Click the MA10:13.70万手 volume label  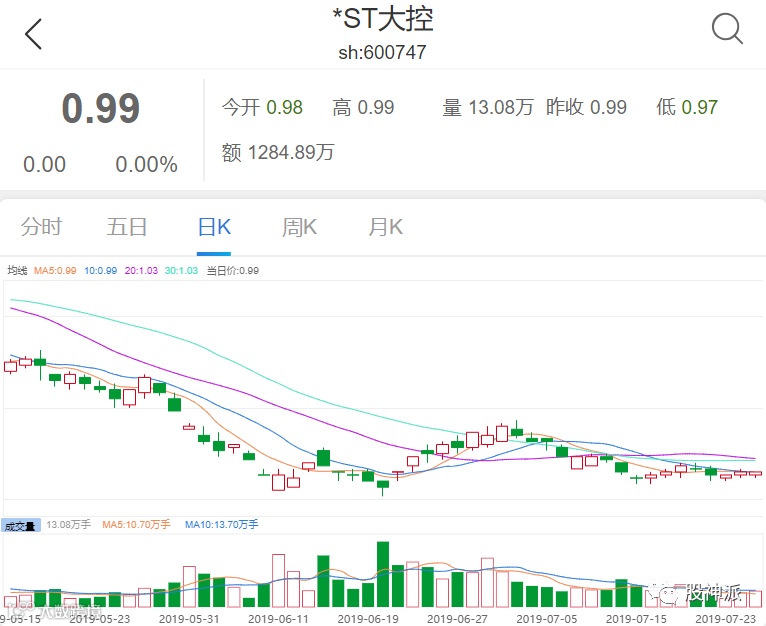pos(222,525)
